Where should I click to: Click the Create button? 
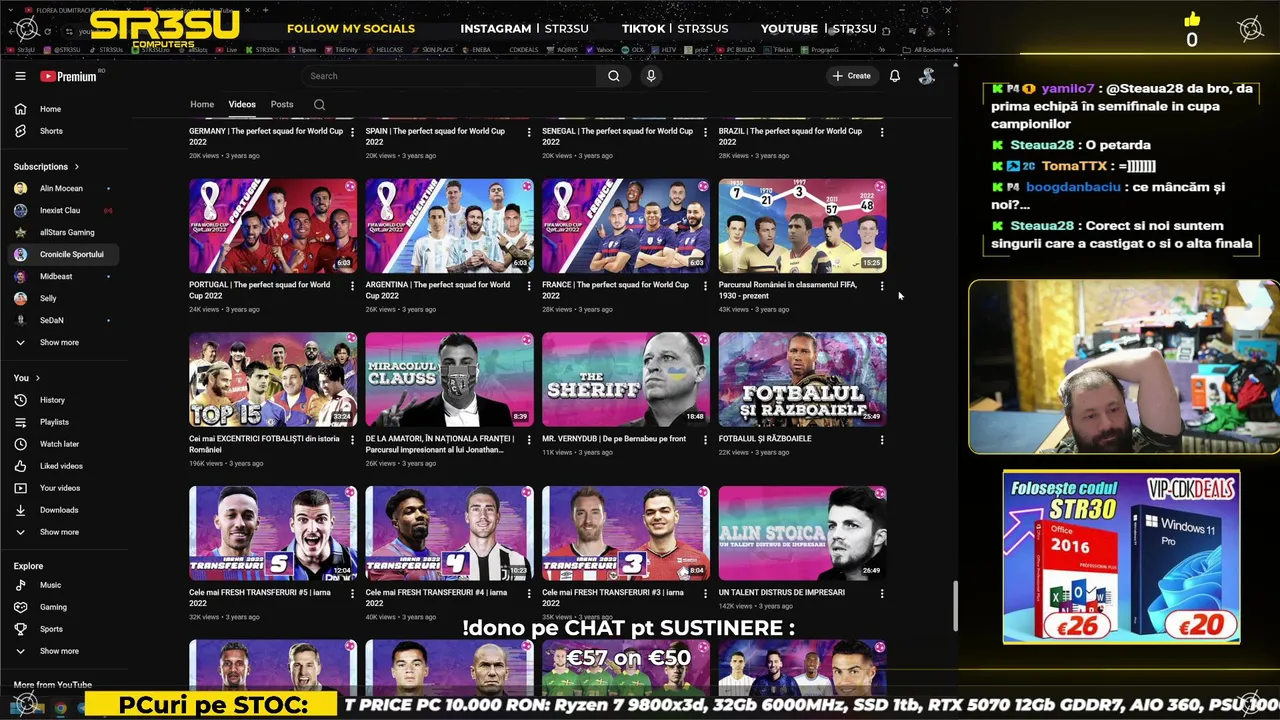click(x=851, y=76)
